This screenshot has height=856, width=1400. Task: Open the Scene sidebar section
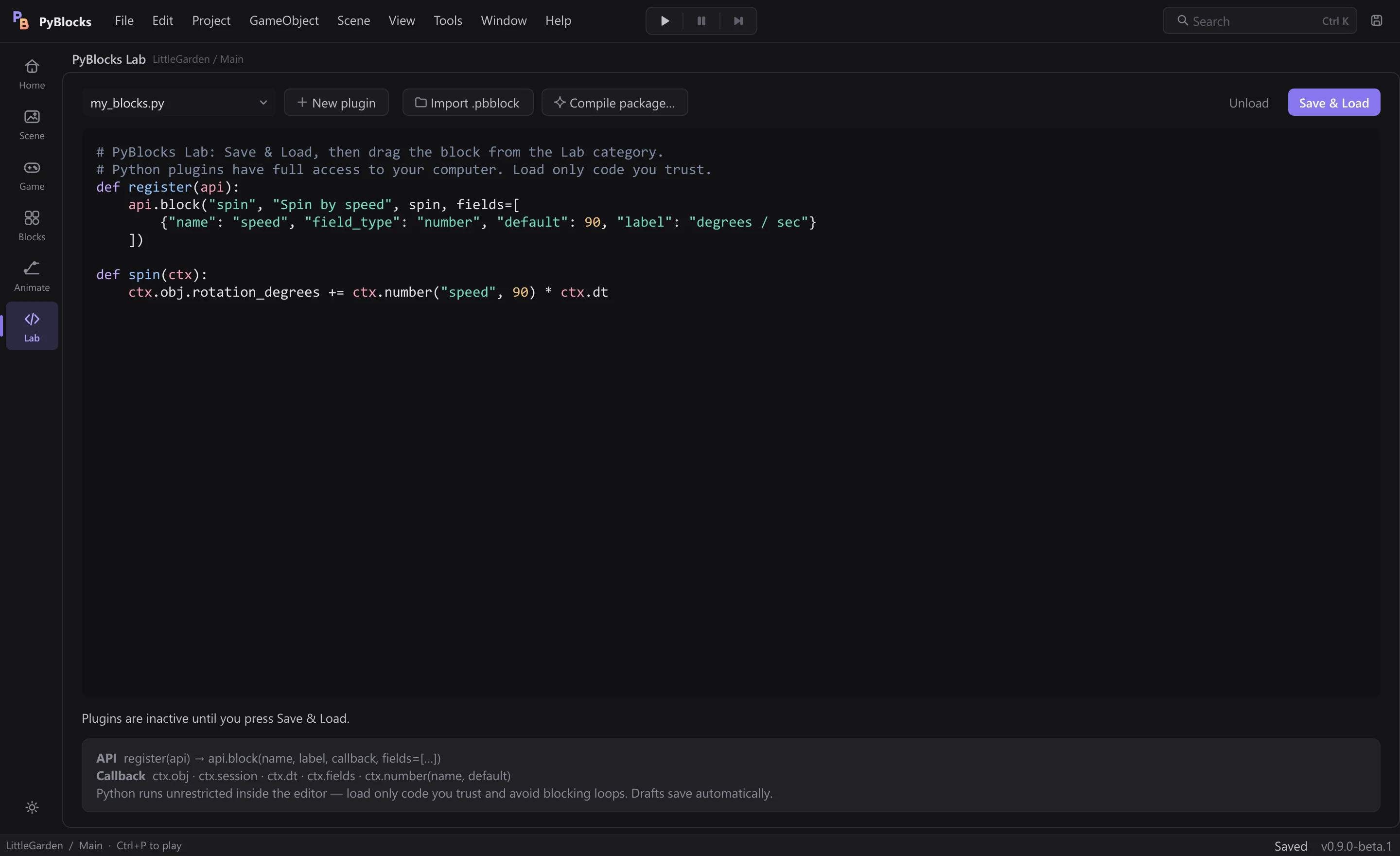[x=32, y=125]
